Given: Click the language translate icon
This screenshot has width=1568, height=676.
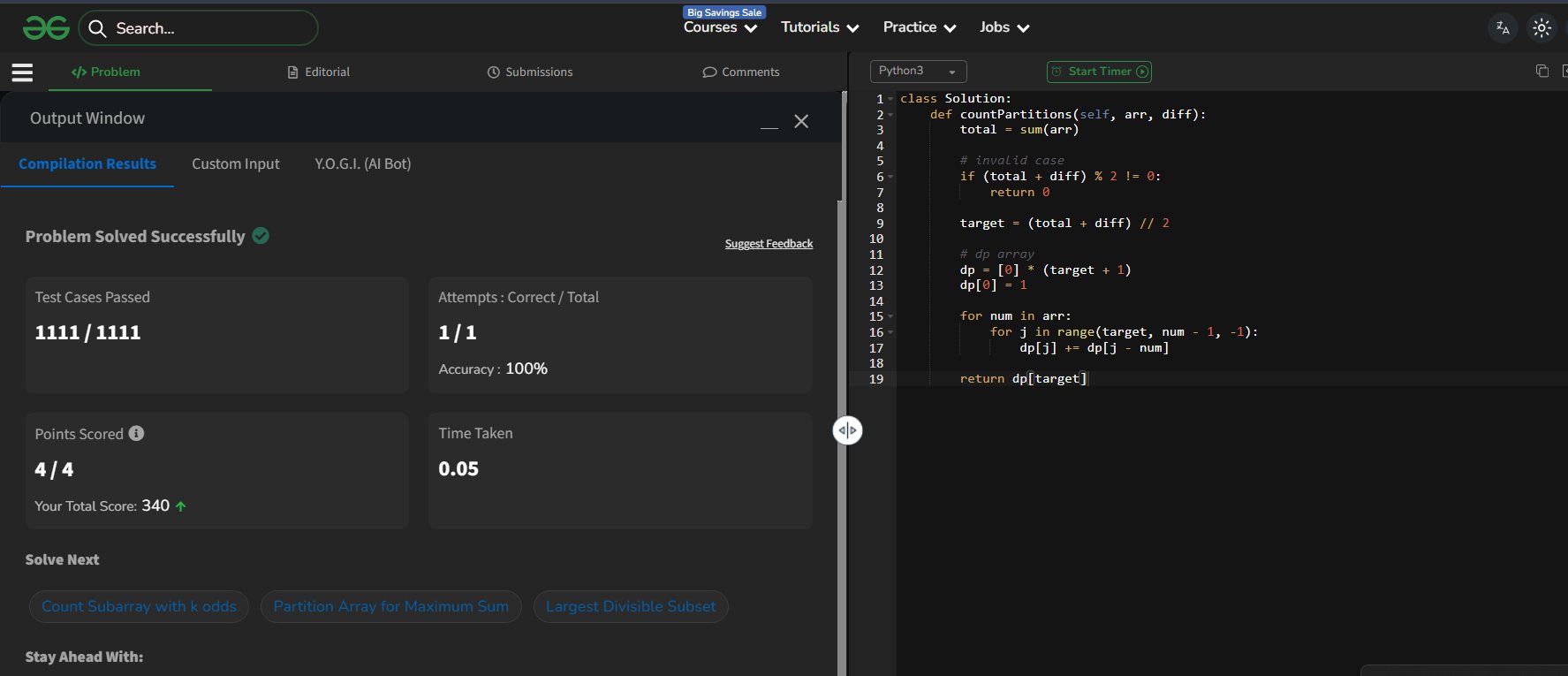Looking at the screenshot, I should [1503, 28].
